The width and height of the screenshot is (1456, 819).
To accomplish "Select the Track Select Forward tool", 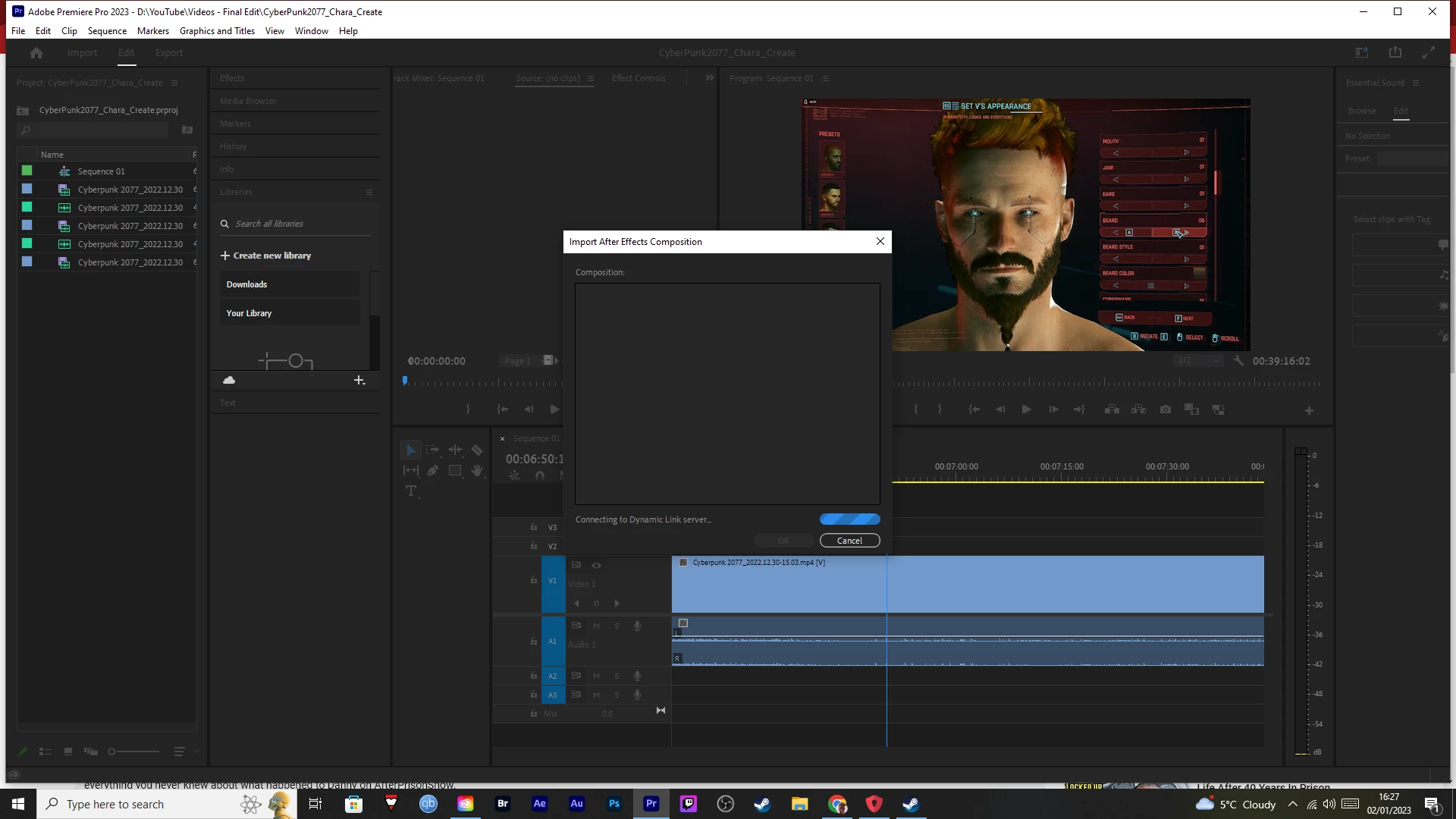I will [432, 450].
